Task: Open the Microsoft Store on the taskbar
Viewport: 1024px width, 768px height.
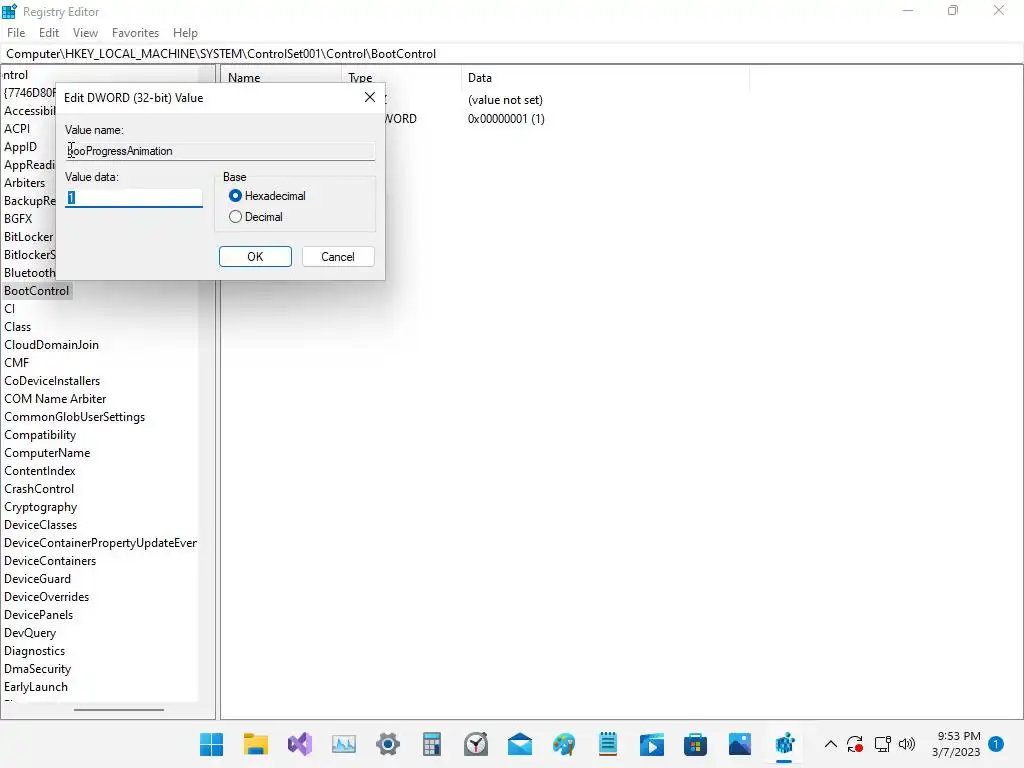Action: point(696,744)
